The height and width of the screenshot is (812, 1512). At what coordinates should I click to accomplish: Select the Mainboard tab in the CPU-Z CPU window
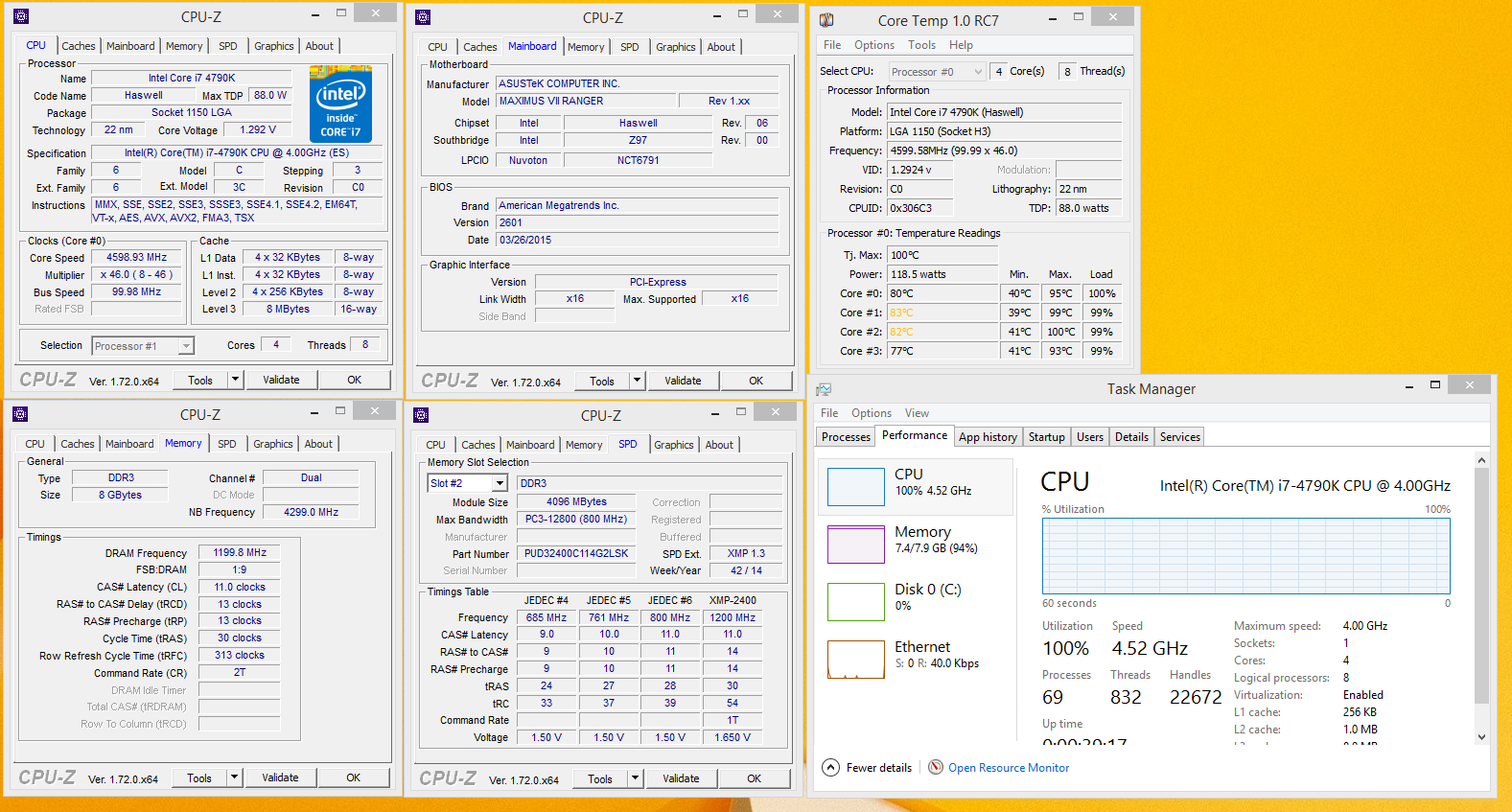(x=130, y=46)
